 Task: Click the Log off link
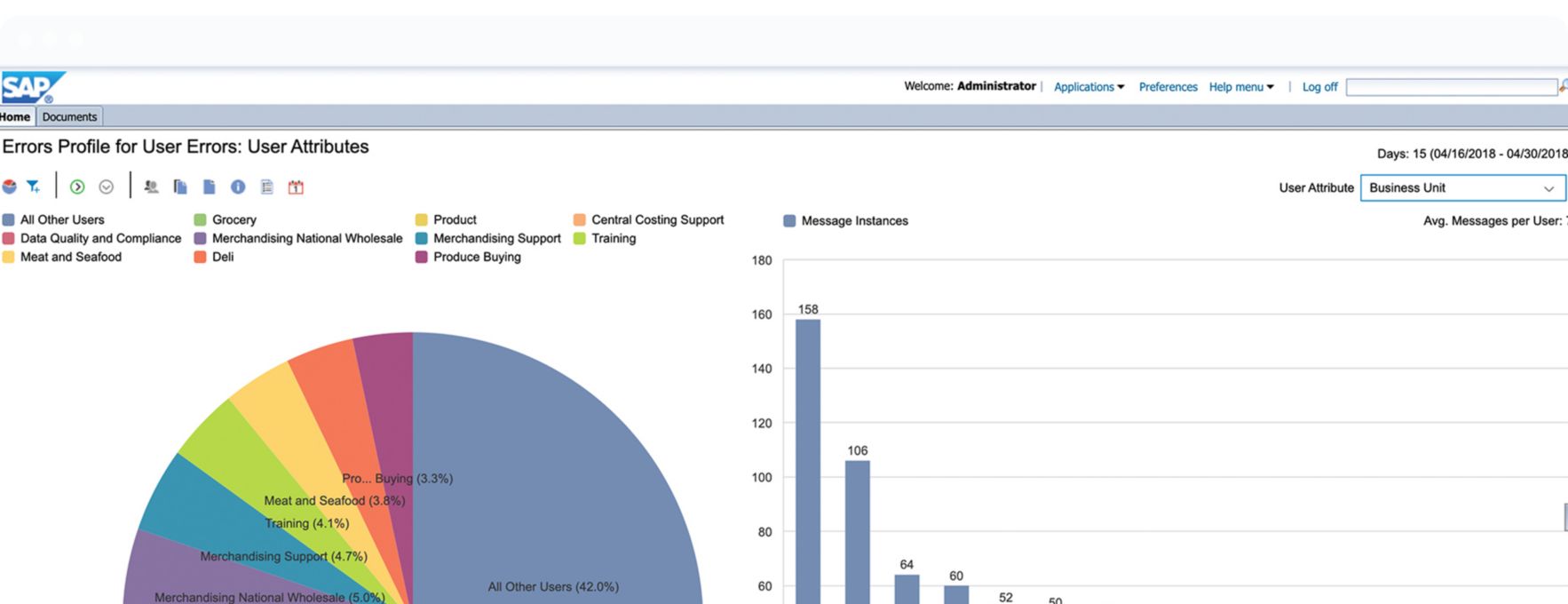1319,87
